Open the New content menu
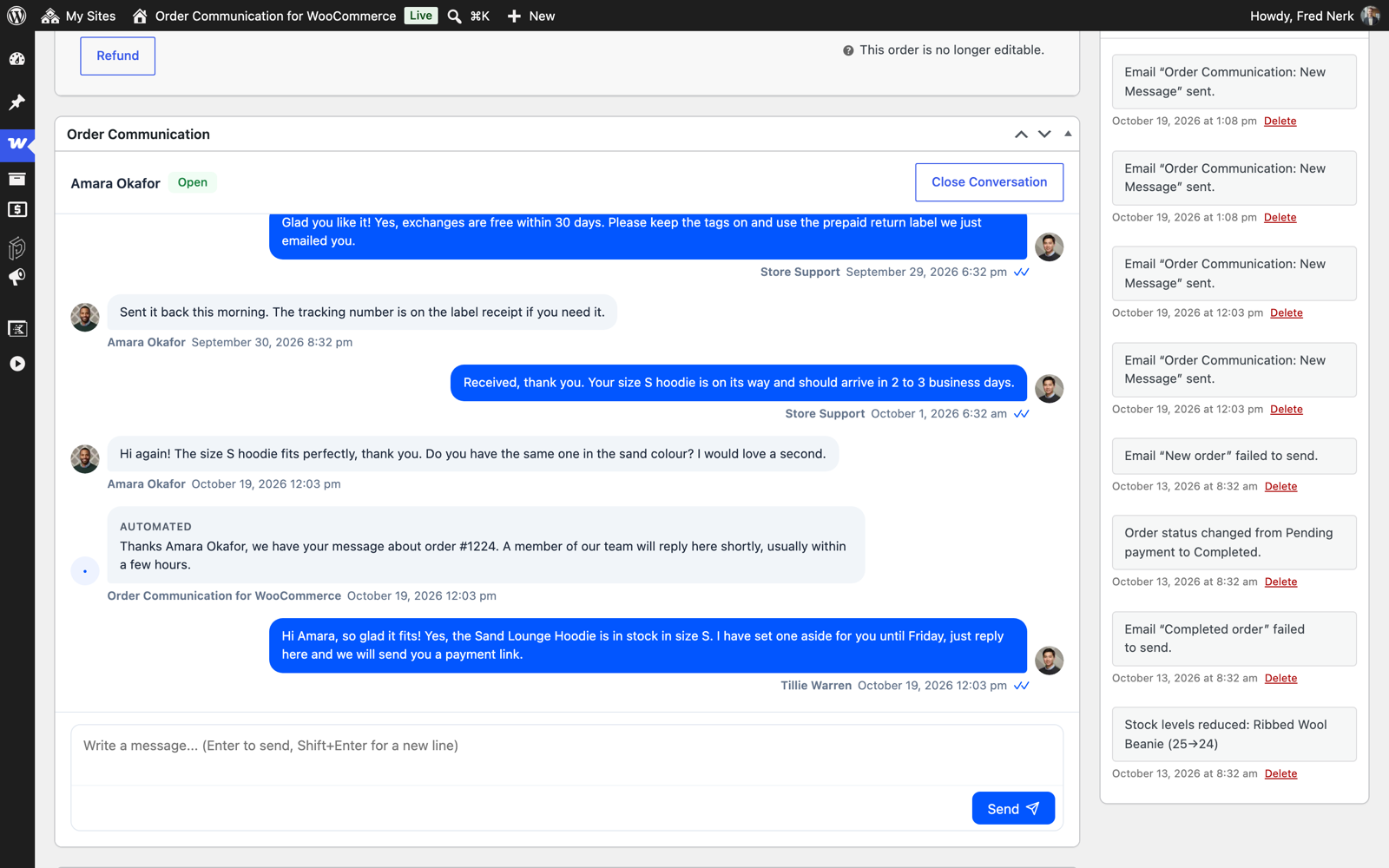Screen dimensions: 1389x868 coord(530,16)
